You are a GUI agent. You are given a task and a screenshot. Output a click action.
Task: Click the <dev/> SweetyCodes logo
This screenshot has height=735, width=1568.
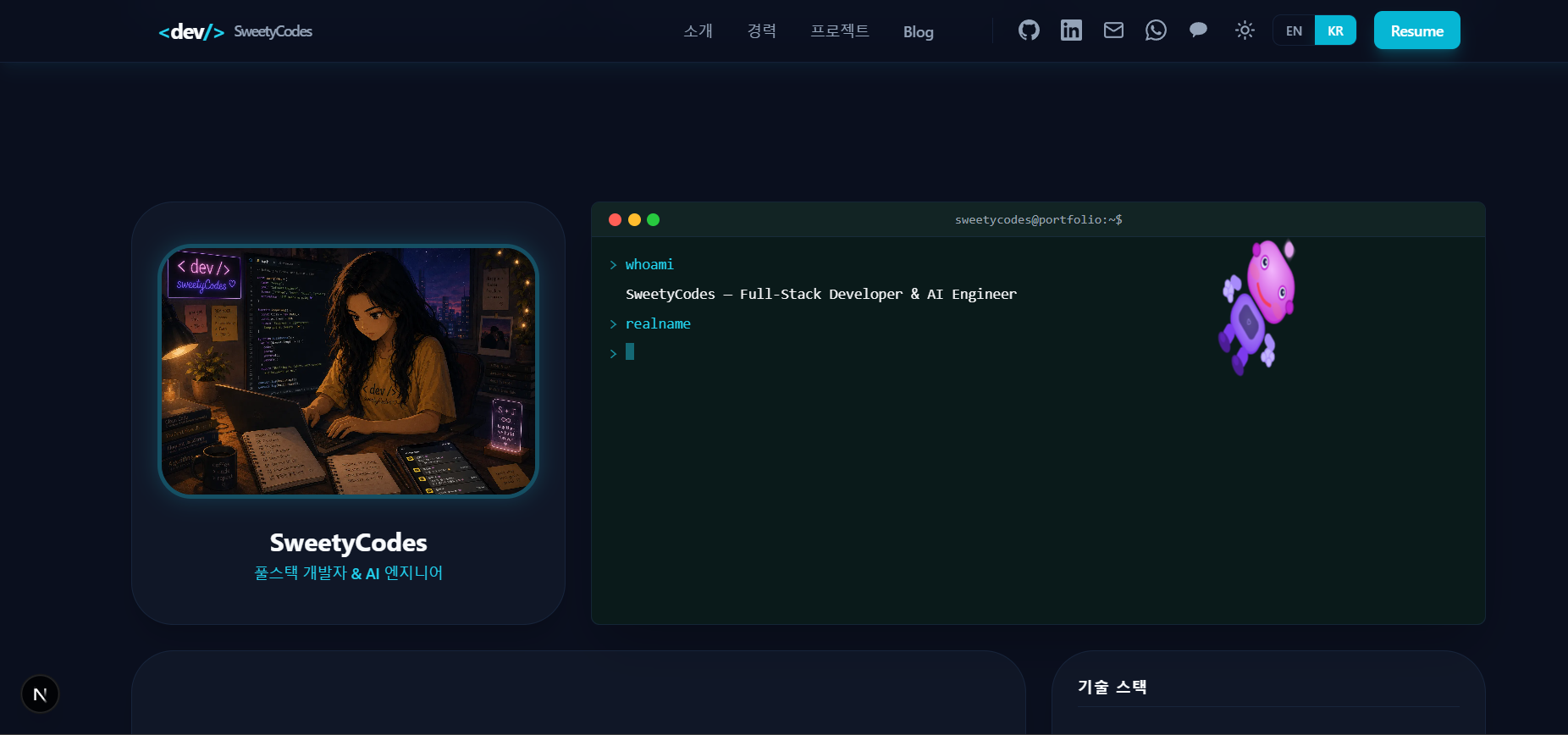click(x=235, y=31)
